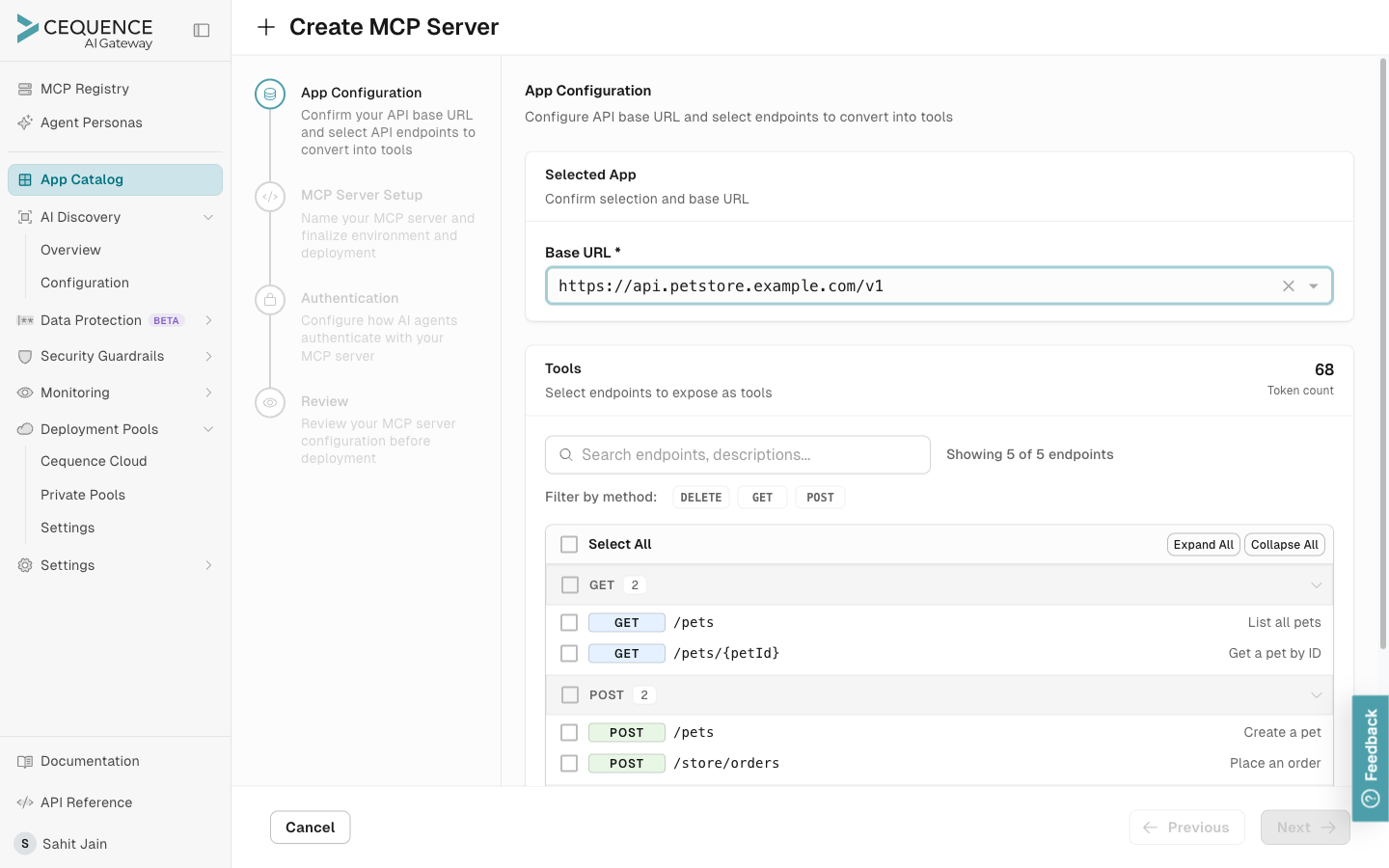Click the App Catalog grid icon
The width and height of the screenshot is (1389, 868).
[25, 179]
